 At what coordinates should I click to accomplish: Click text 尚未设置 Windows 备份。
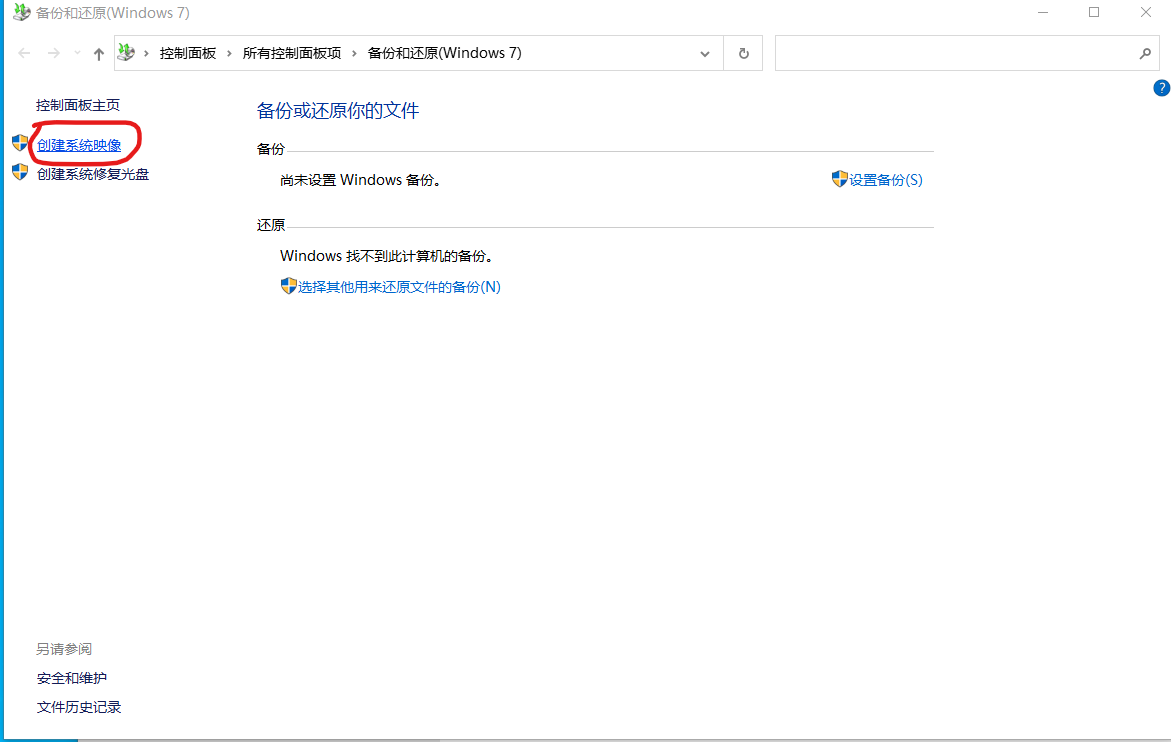pos(361,180)
